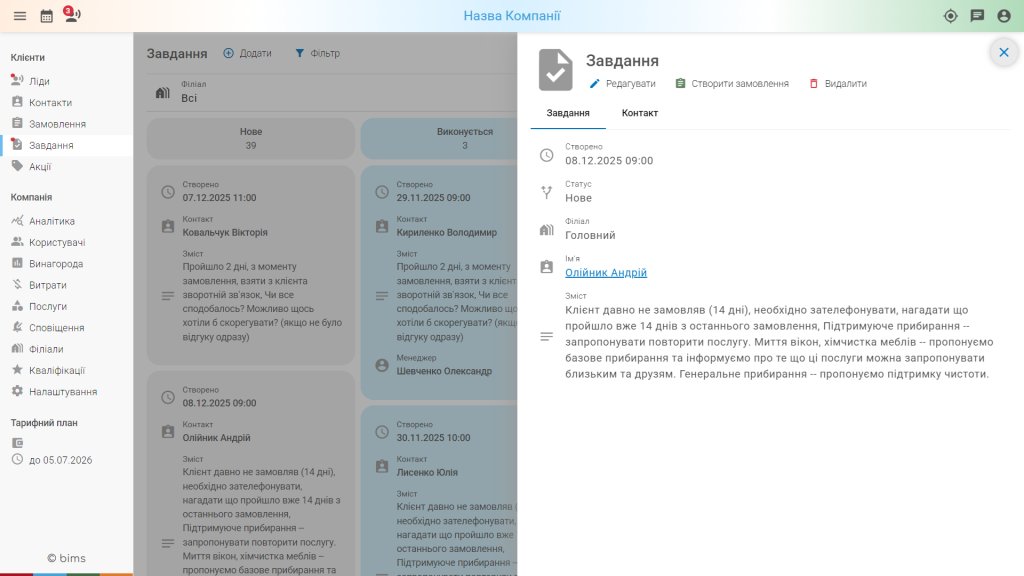
Task: Open the hamburger menu icon
Action: (x=20, y=16)
